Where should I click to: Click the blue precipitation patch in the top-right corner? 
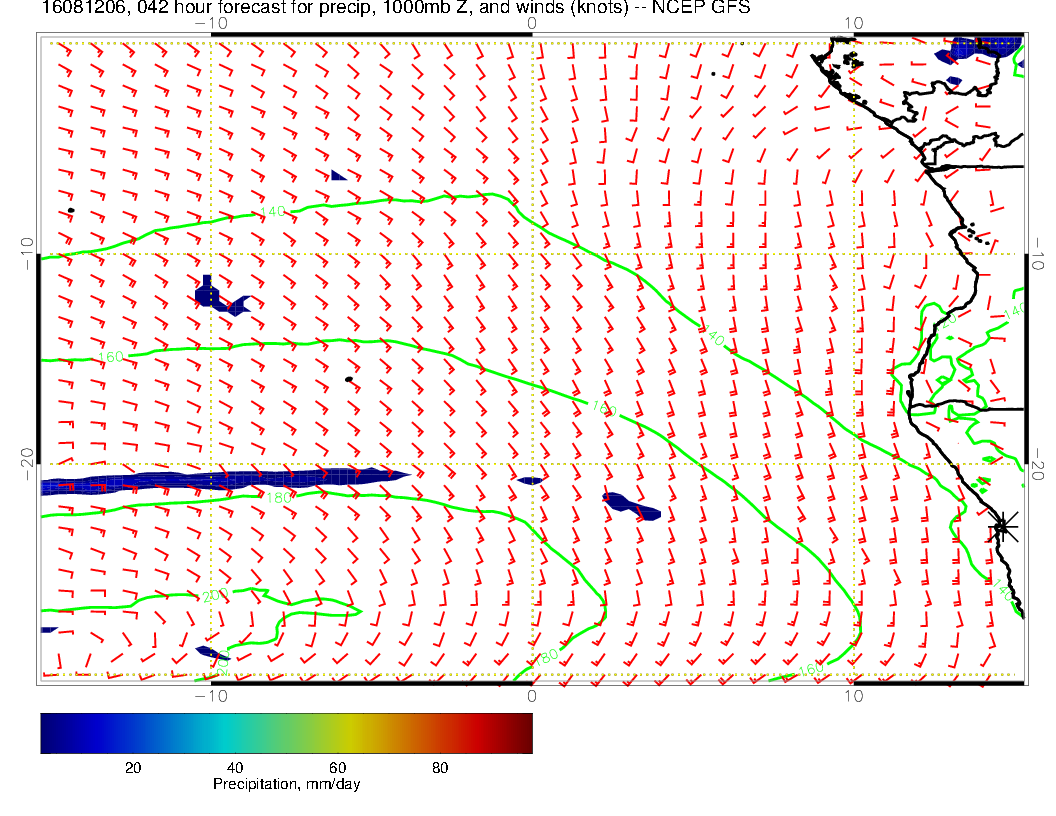(987, 48)
